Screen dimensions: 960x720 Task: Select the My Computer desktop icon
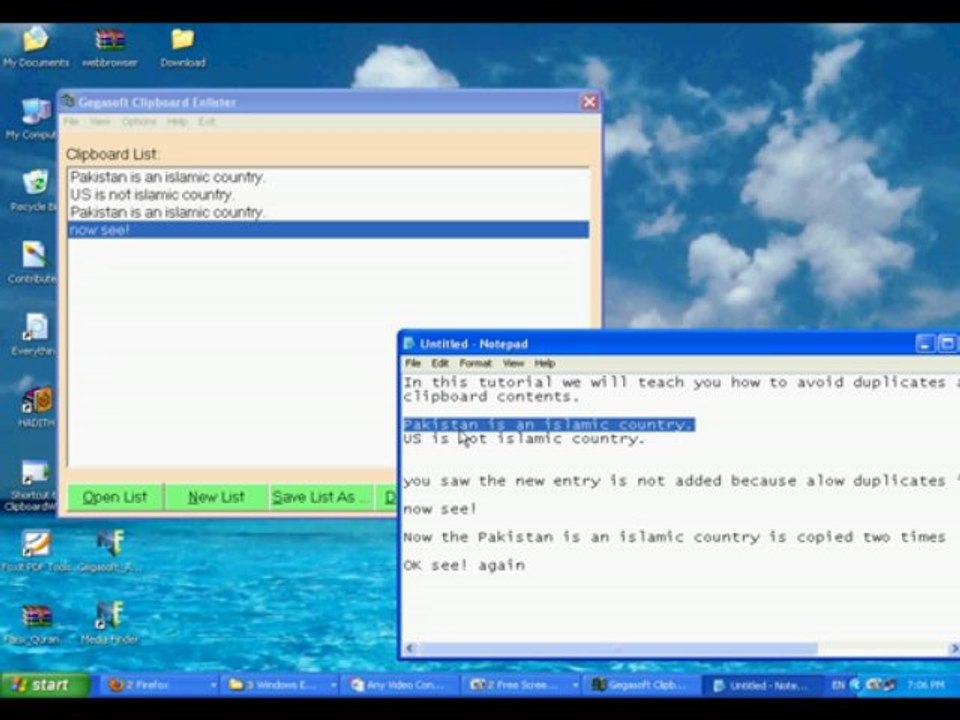point(34,118)
